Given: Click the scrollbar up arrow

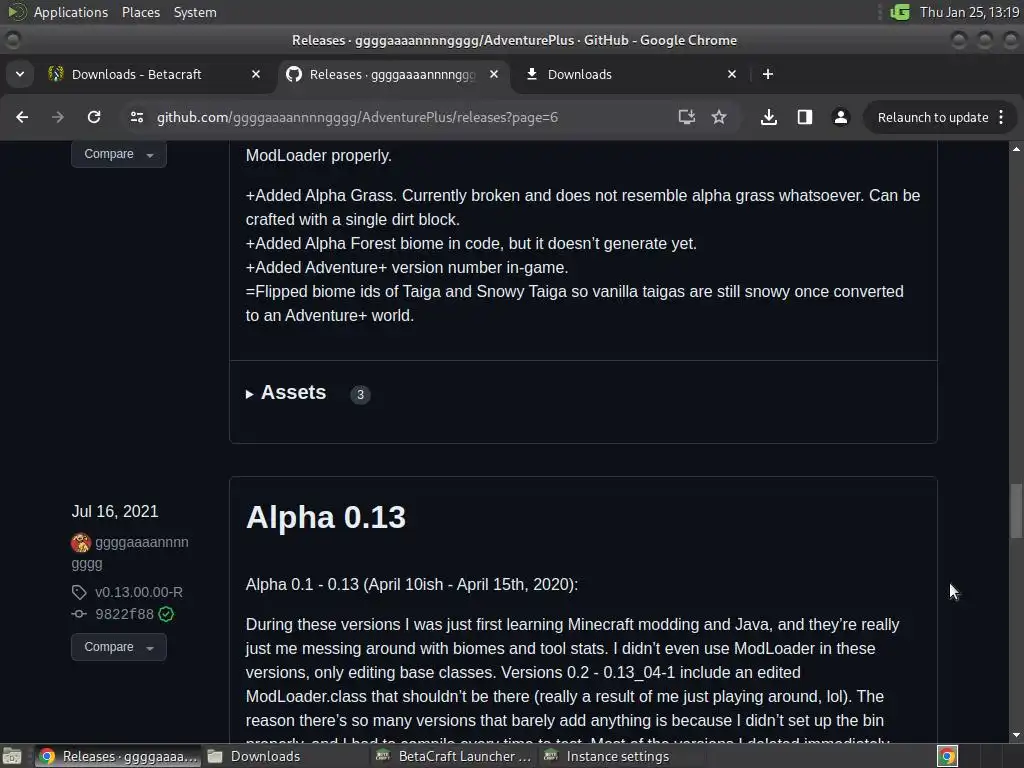Looking at the screenshot, I should click(x=1016, y=150).
